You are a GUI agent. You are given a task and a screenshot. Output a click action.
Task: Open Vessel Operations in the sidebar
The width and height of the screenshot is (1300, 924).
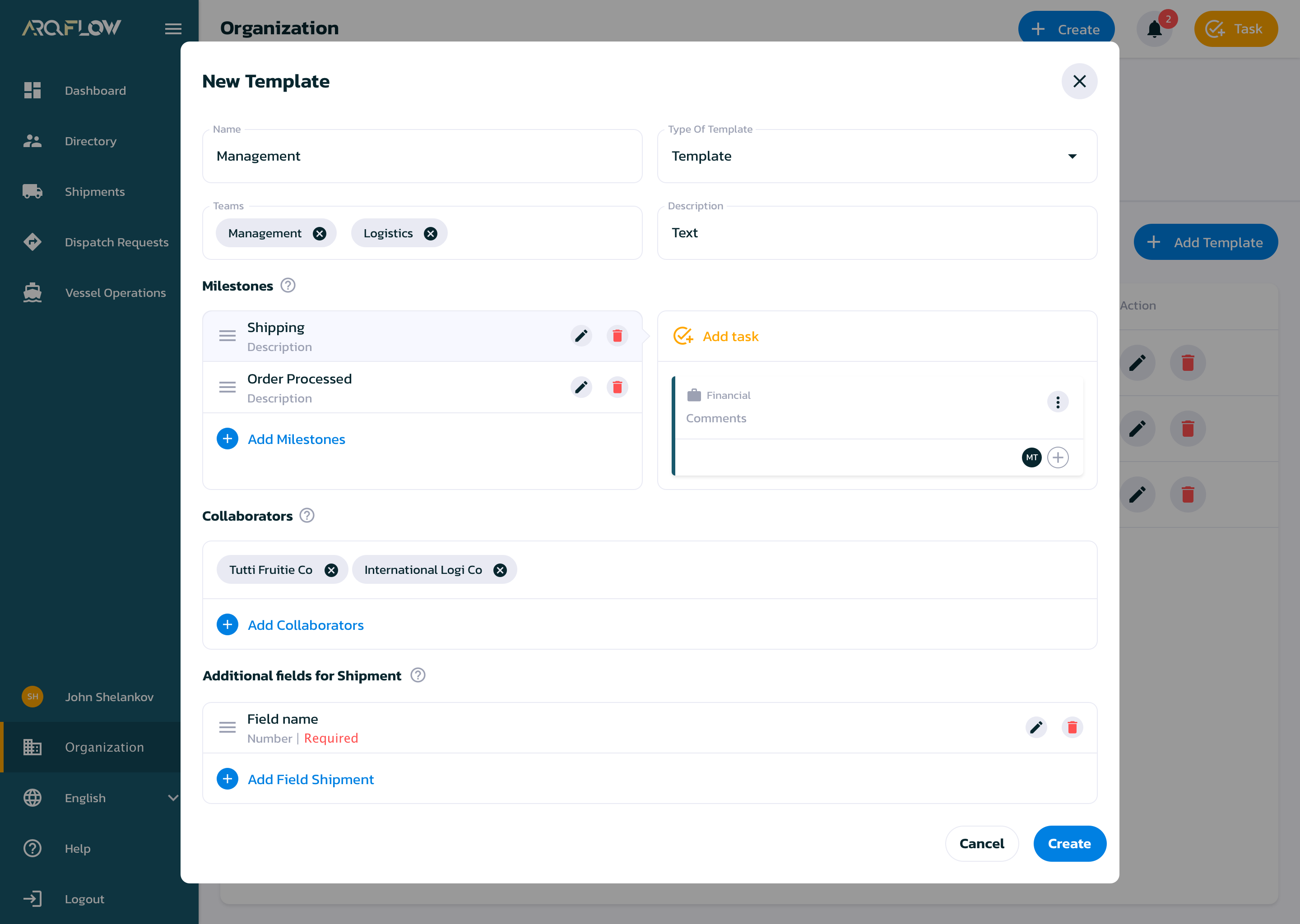click(115, 292)
